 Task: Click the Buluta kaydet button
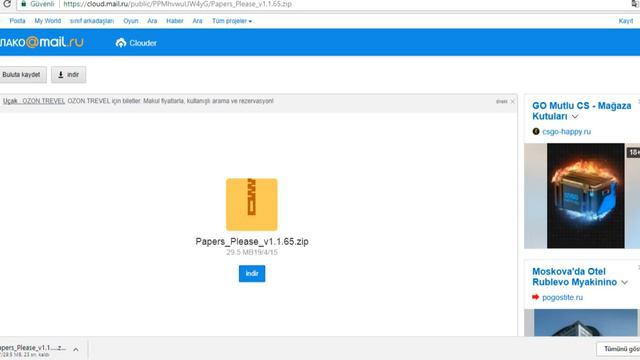coord(22,75)
